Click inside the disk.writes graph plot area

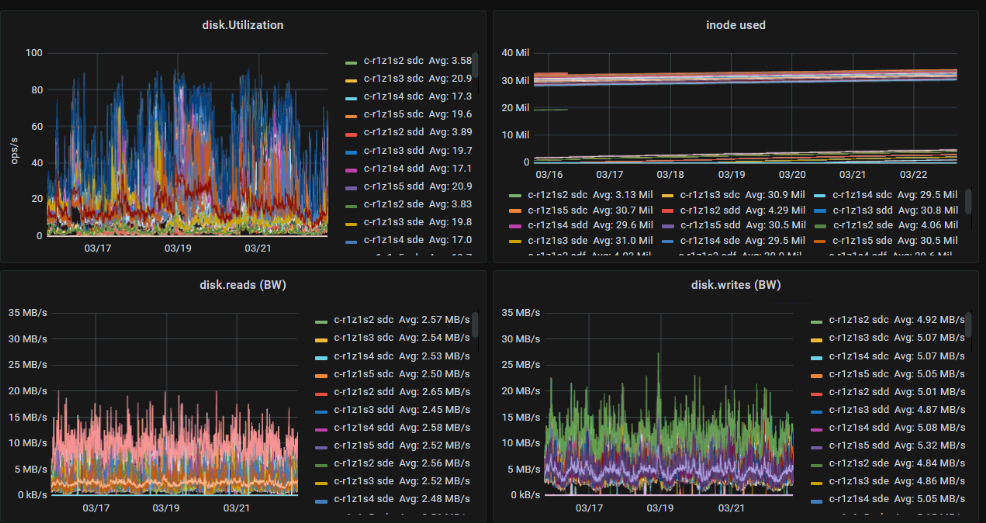coord(670,420)
